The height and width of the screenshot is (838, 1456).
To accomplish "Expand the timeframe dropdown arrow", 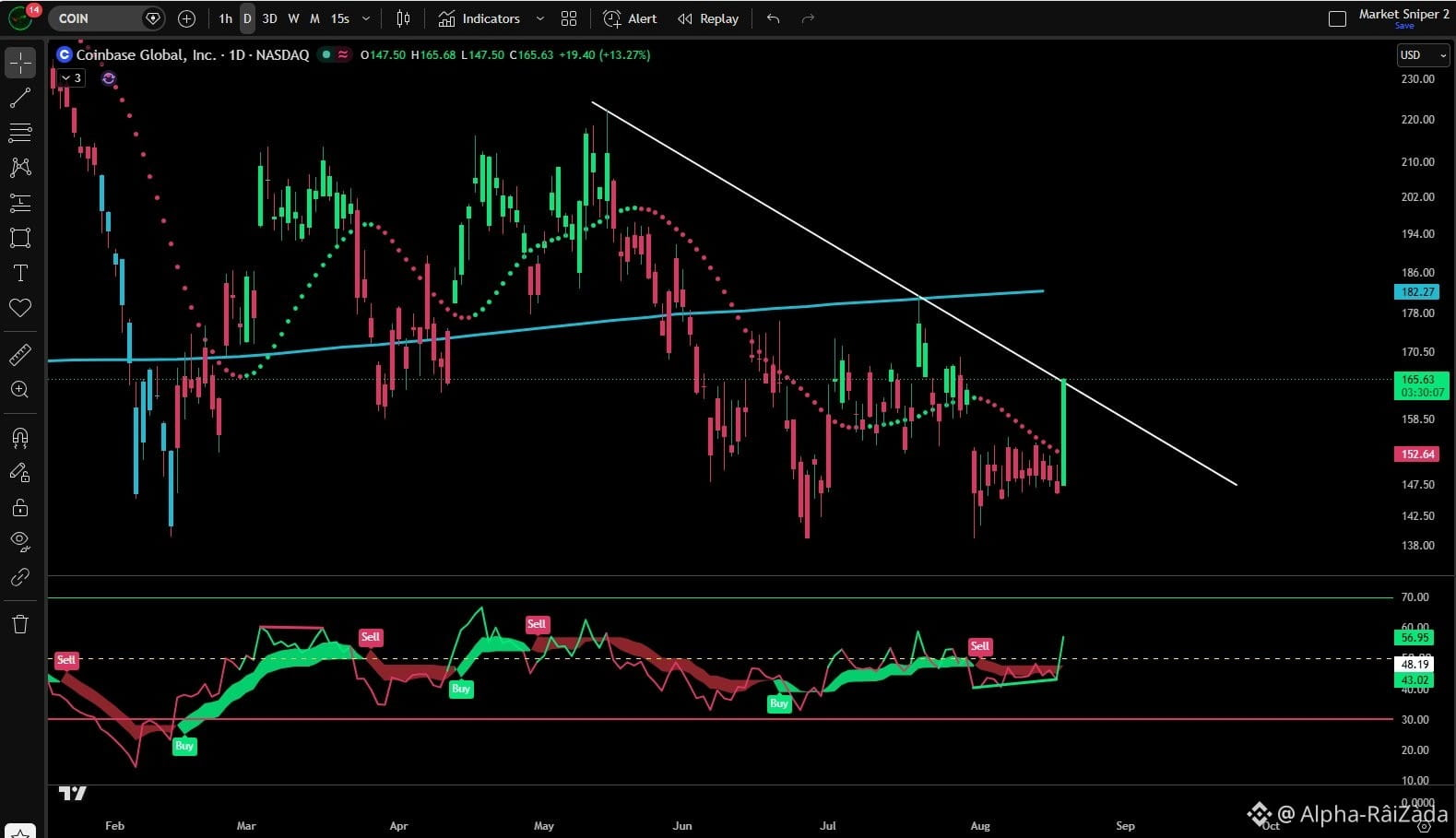I will point(366,18).
